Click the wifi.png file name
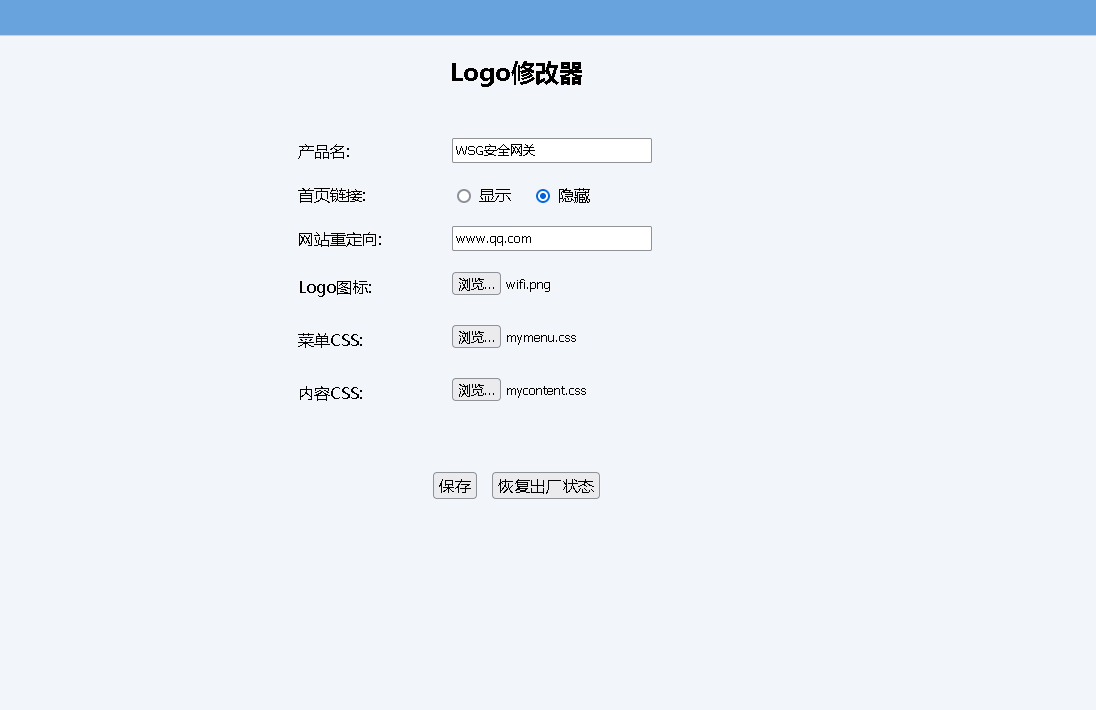The width and height of the screenshot is (1096, 710). (528, 285)
